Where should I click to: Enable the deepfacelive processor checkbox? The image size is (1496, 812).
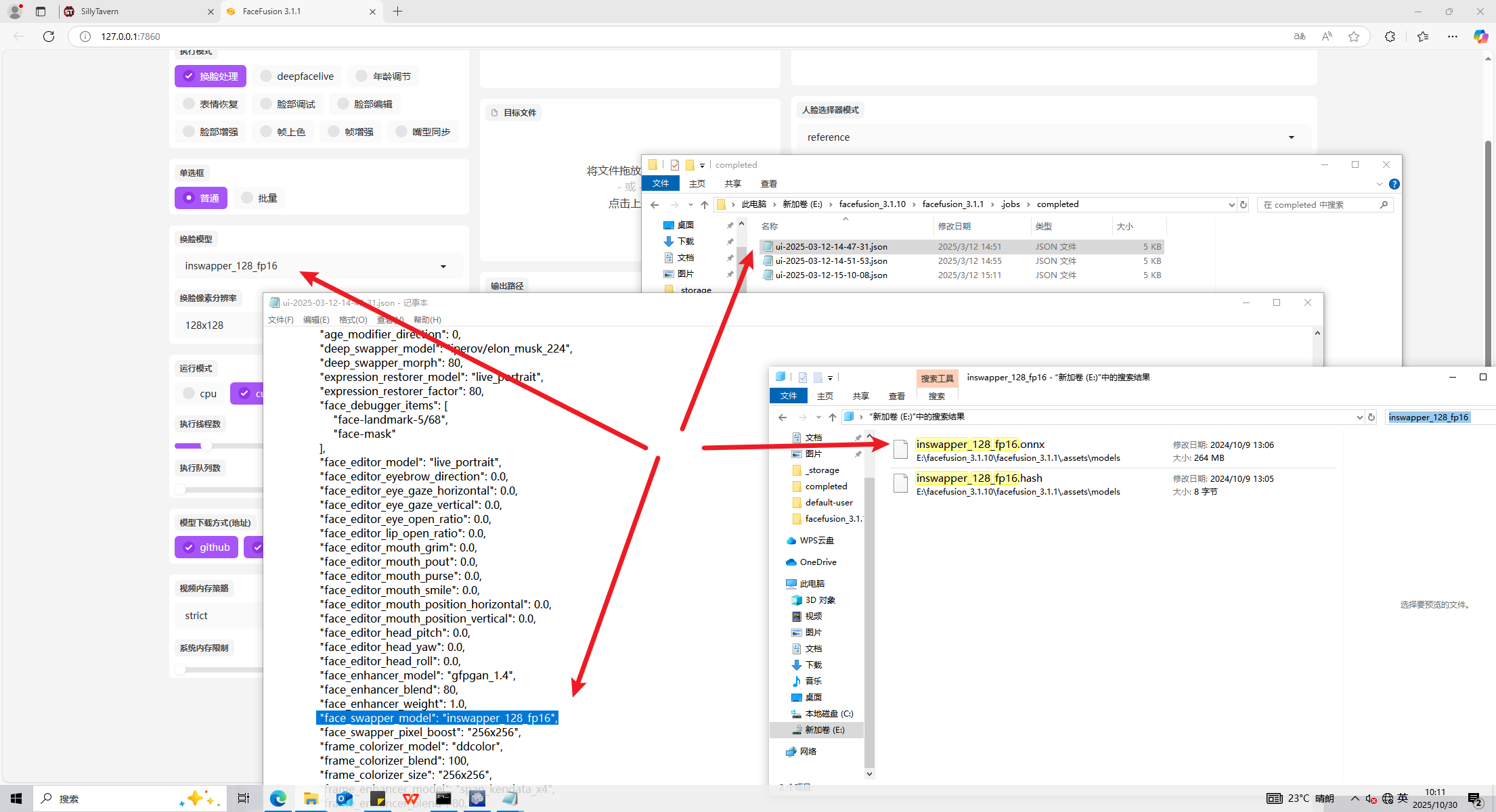[266, 76]
